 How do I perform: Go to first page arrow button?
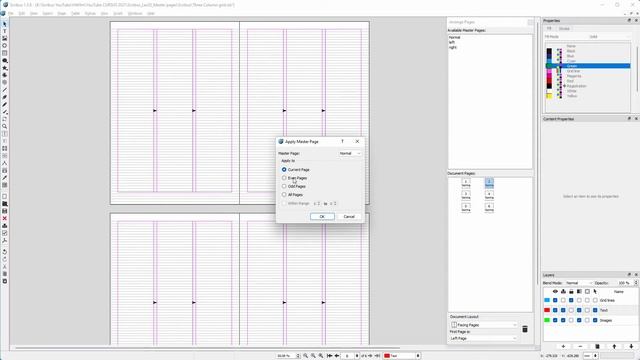coord(329,356)
